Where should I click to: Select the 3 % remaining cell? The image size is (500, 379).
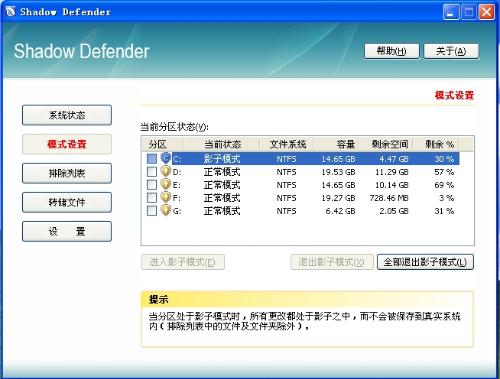(x=446, y=198)
